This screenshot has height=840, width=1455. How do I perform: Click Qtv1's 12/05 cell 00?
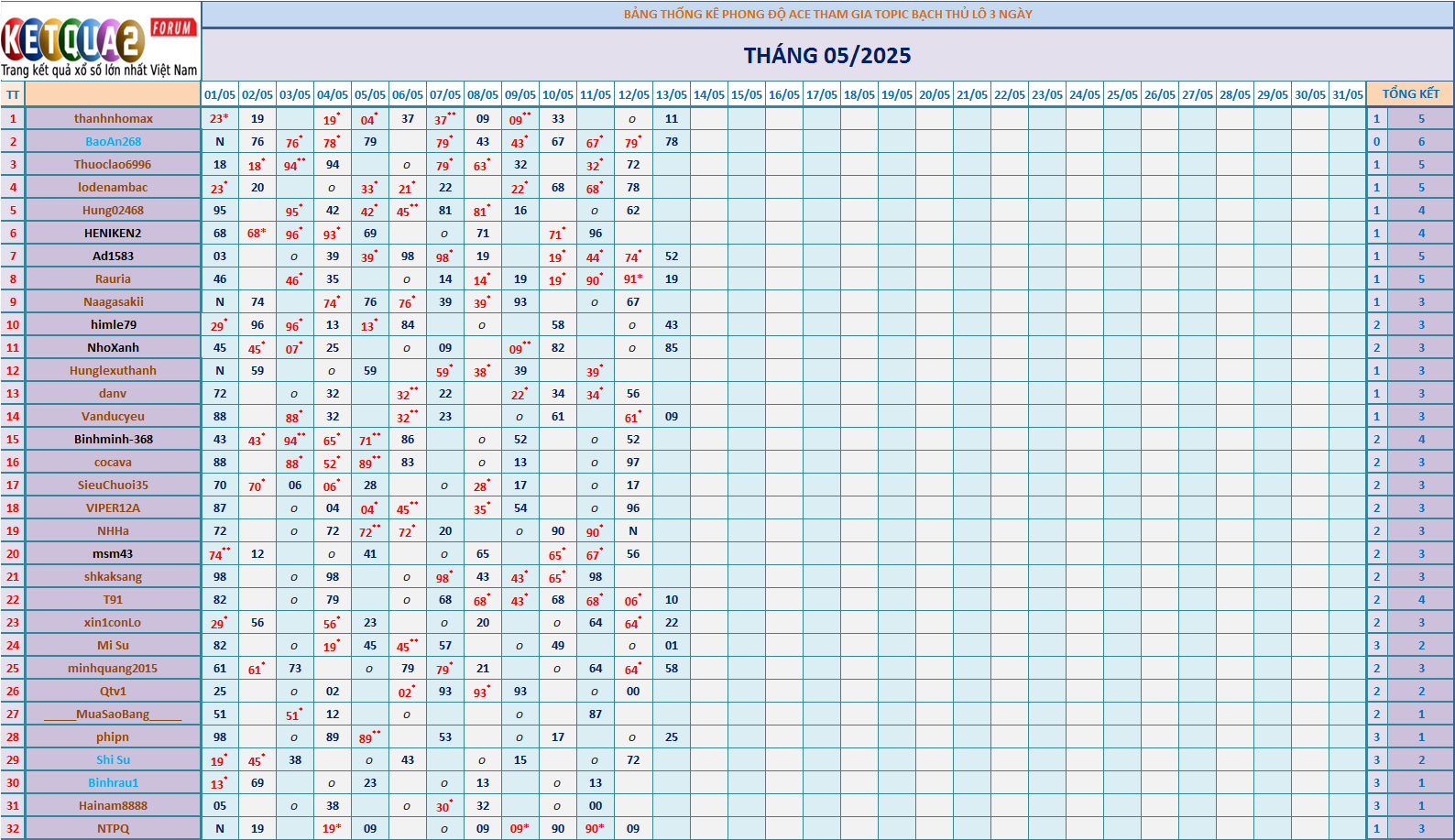pos(633,691)
